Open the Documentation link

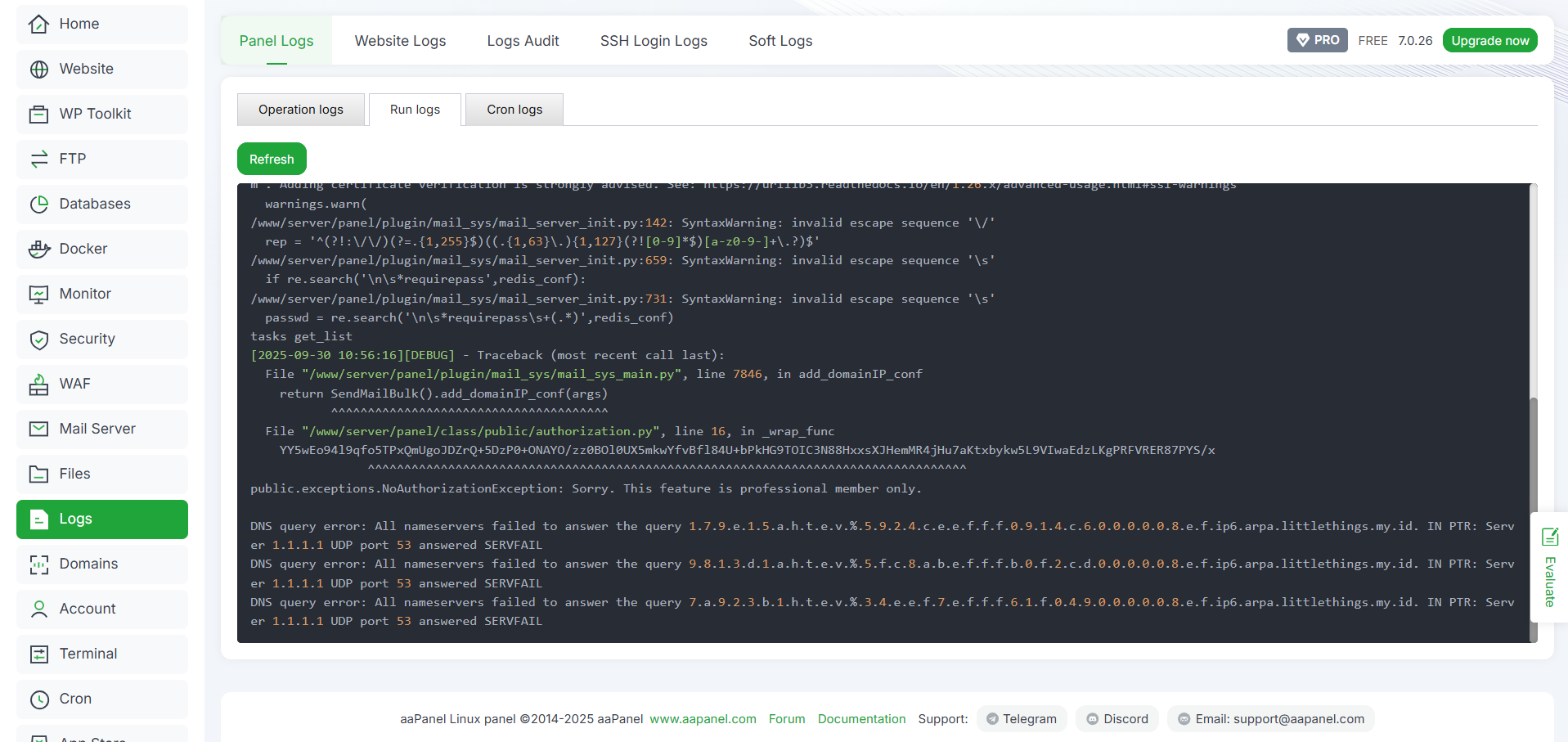tap(861, 719)
